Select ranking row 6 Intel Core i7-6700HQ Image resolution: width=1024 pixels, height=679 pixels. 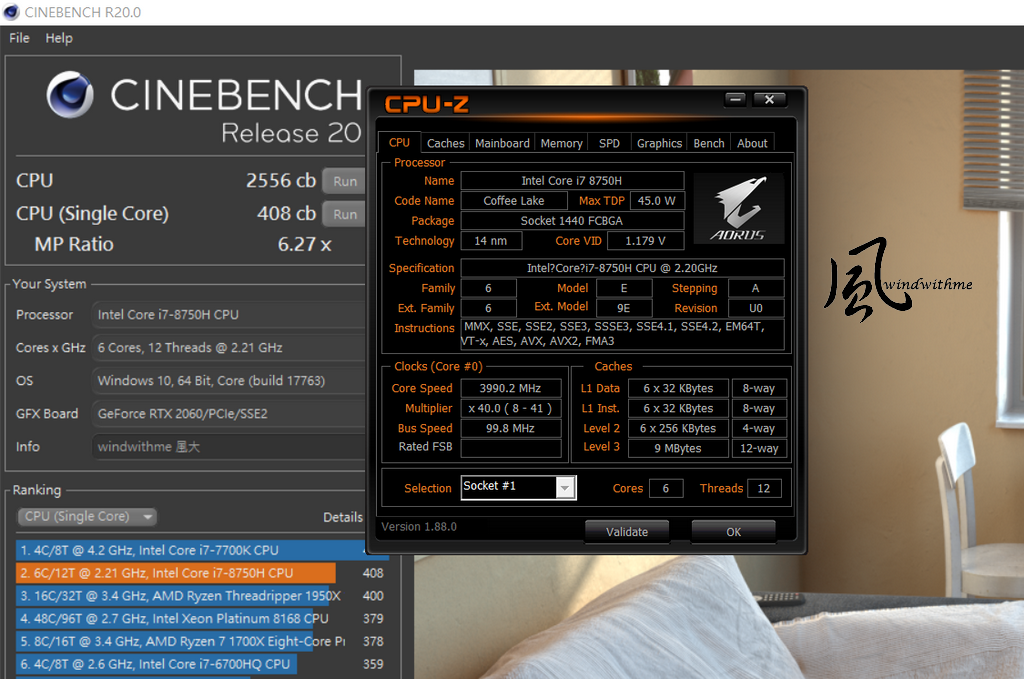coord(201,664)
